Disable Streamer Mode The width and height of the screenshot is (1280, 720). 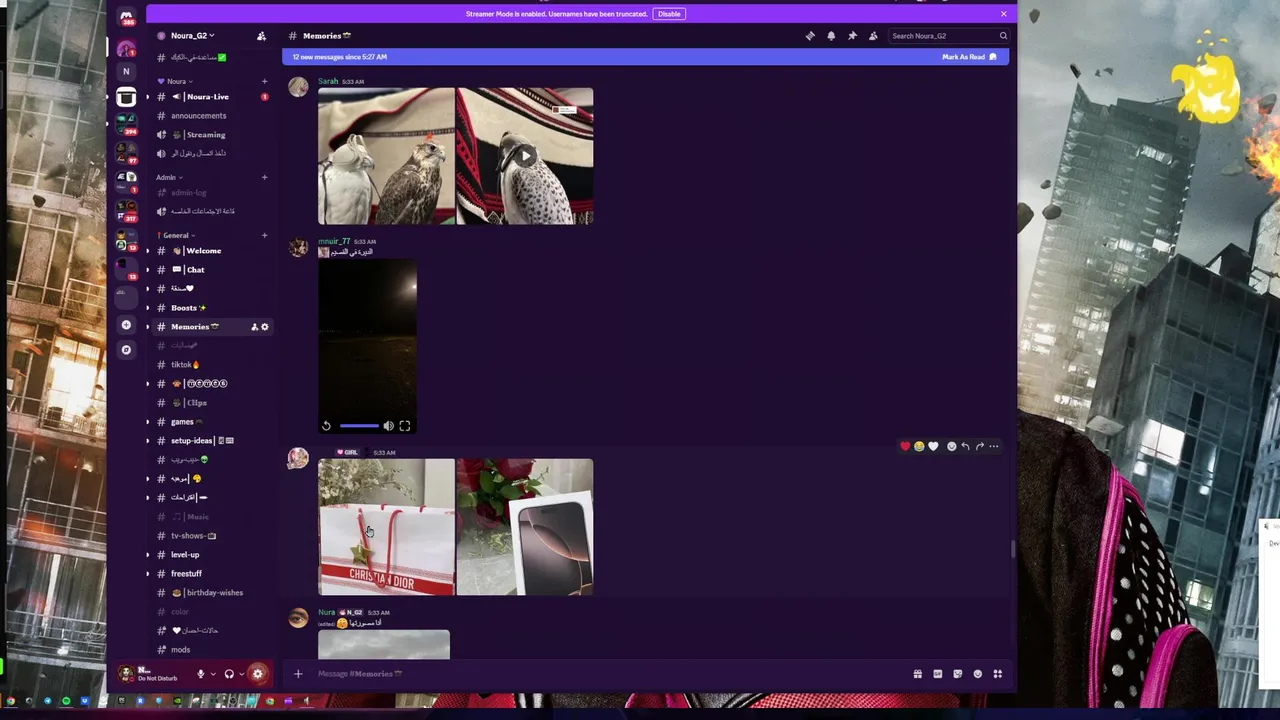[x=669, y=14]
